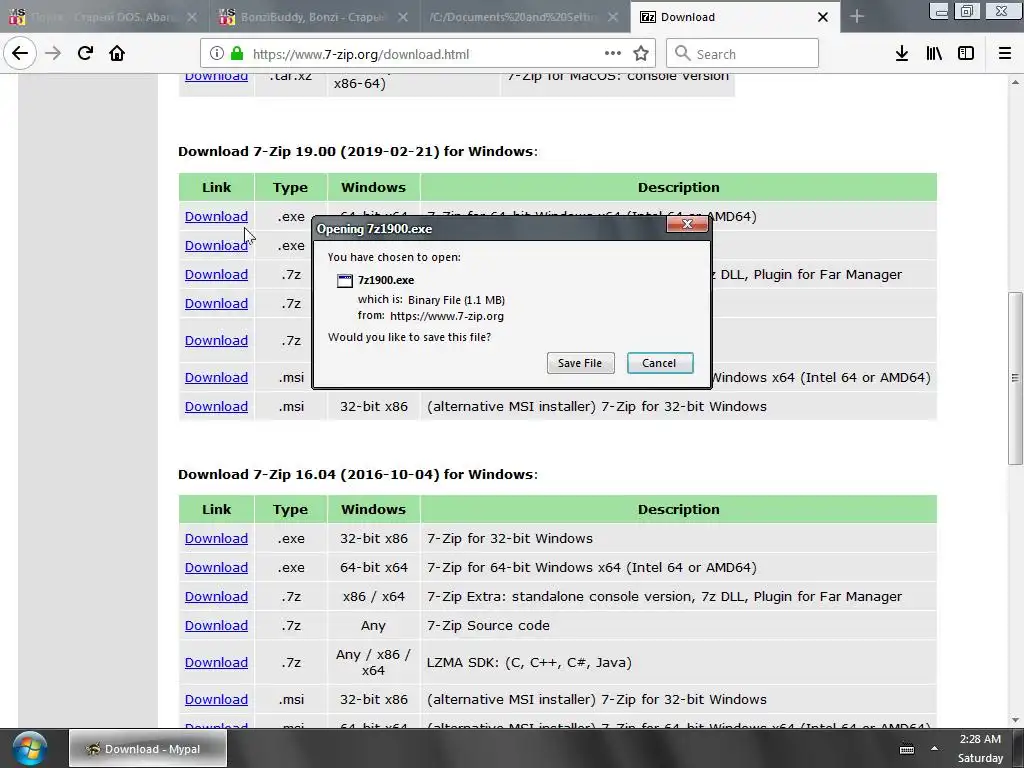Open 16.04 7-Zip Source code Download link
The width and height of the screenshot is (1024, 768).
(x=216, y=625)
